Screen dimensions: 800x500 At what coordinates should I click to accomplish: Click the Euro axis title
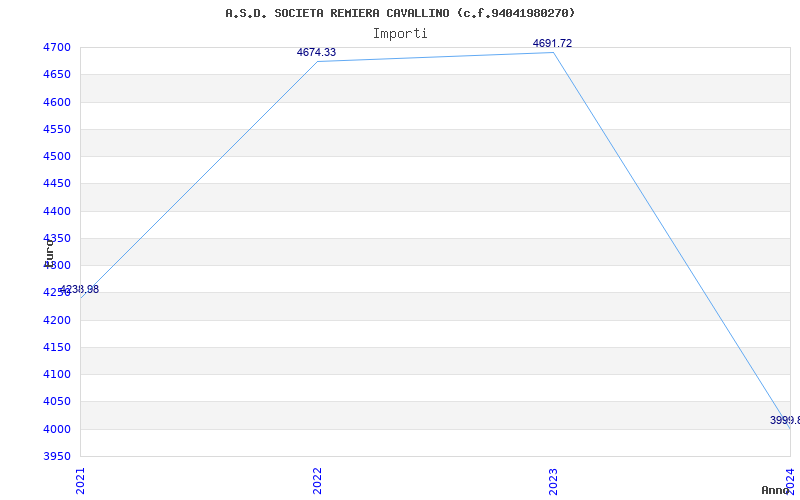point(49,253)
